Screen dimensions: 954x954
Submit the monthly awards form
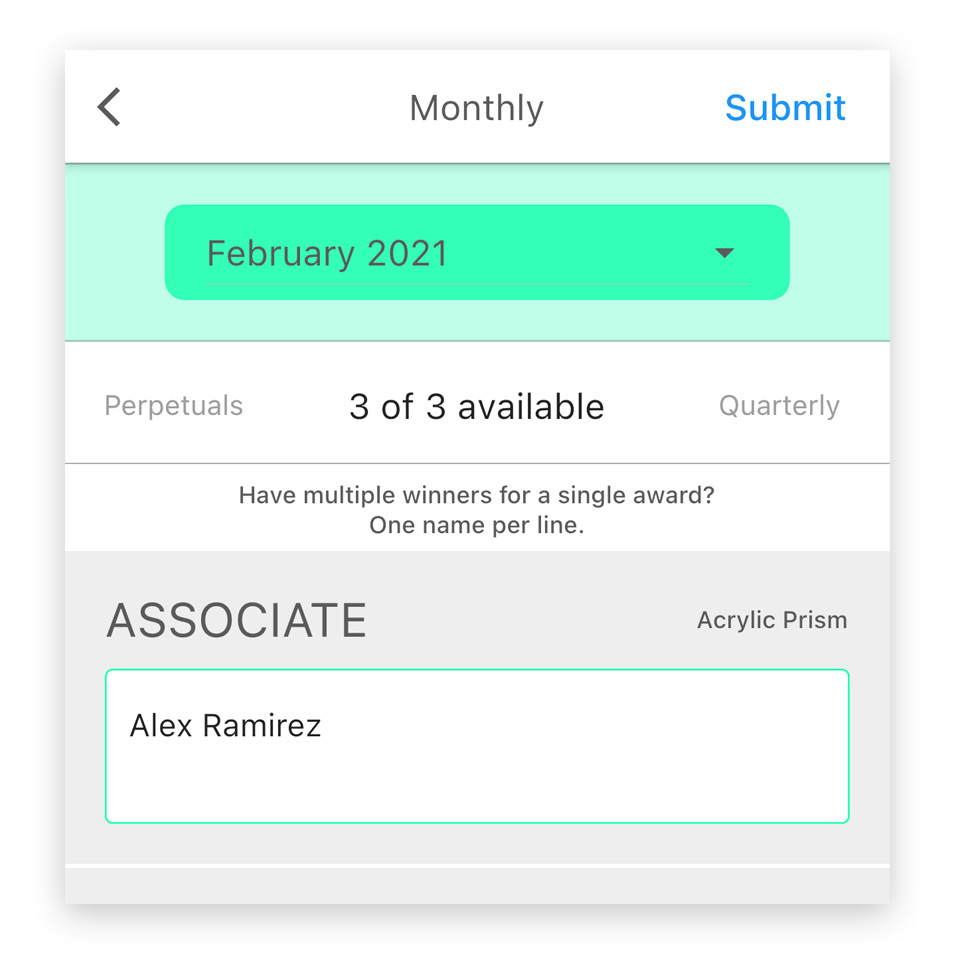785,108
